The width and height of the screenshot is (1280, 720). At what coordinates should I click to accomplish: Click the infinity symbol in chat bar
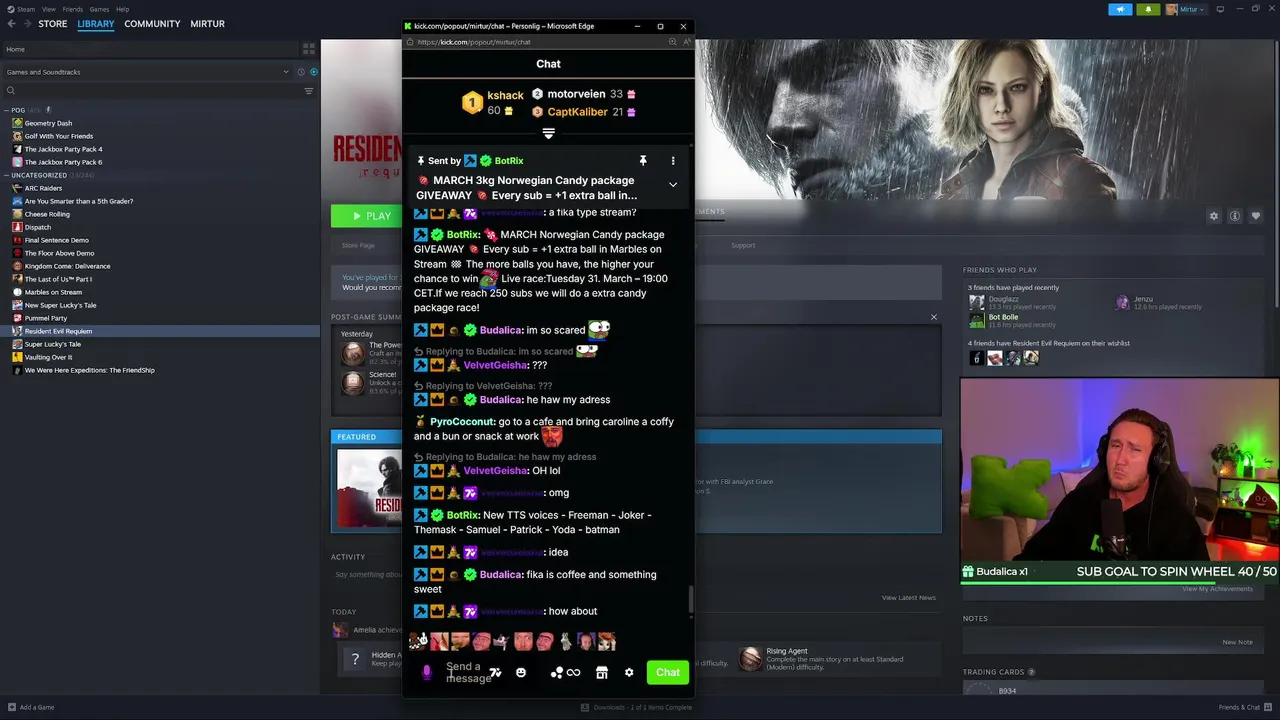573,673
